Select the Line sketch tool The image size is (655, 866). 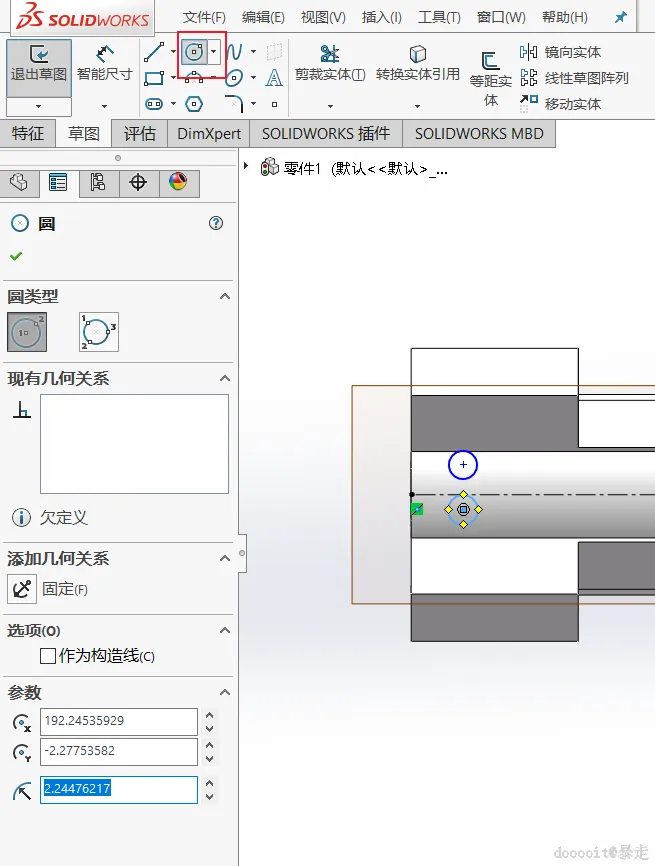tap(154, 52)
